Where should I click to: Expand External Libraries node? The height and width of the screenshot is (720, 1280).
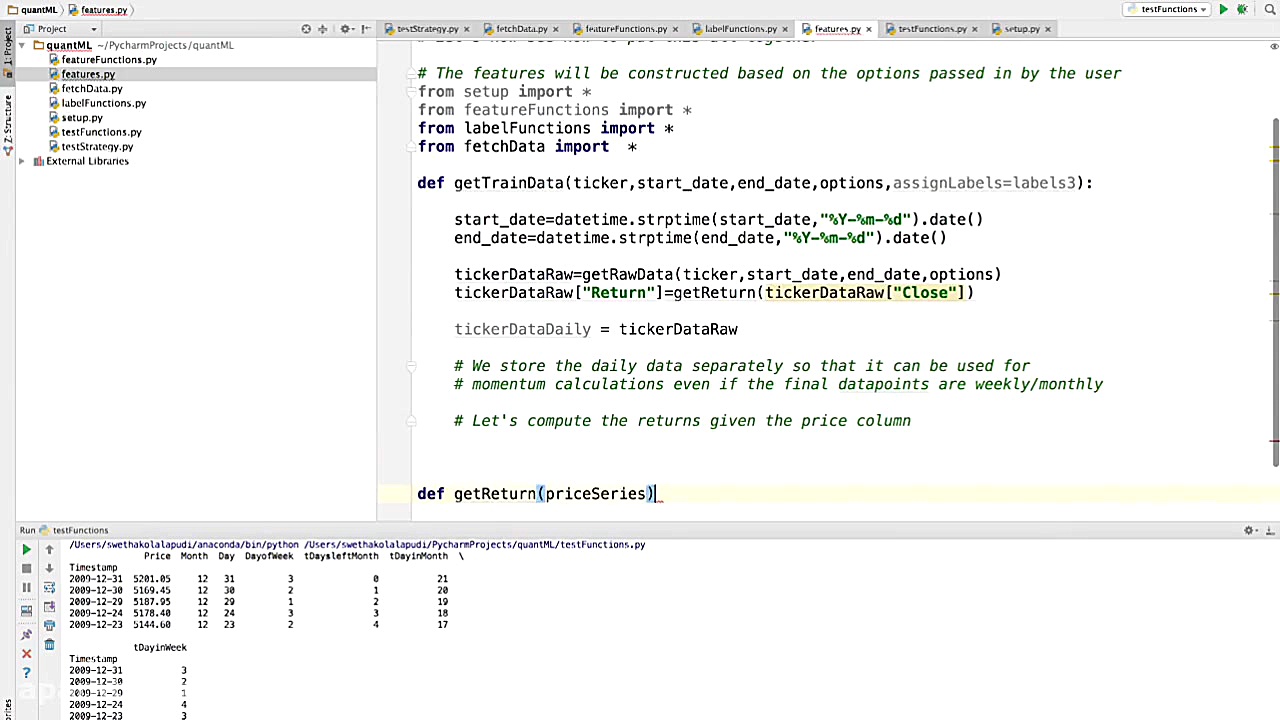(23, 161)
